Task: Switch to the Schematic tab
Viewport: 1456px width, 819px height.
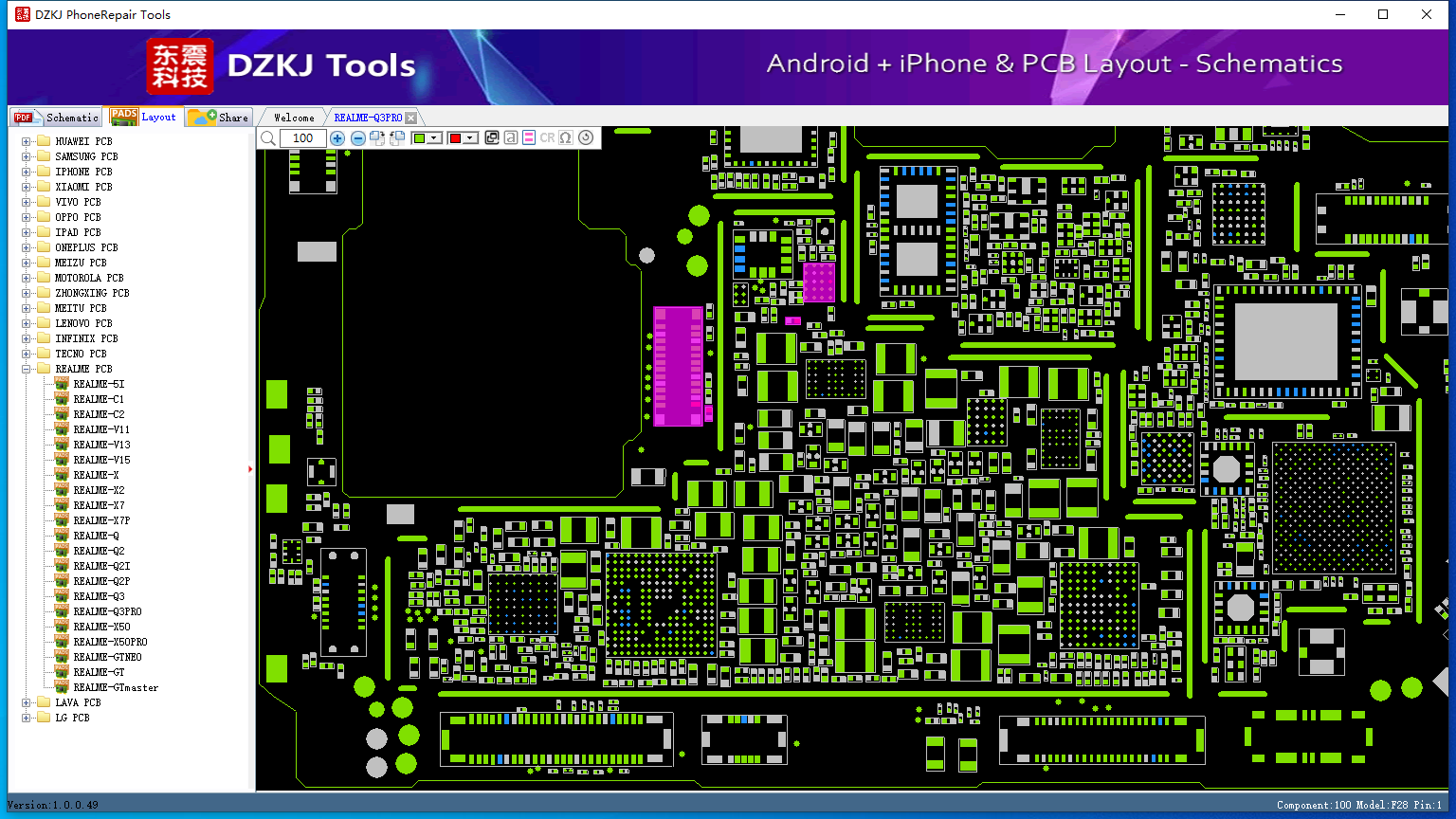Action: (x=56, y=118)
